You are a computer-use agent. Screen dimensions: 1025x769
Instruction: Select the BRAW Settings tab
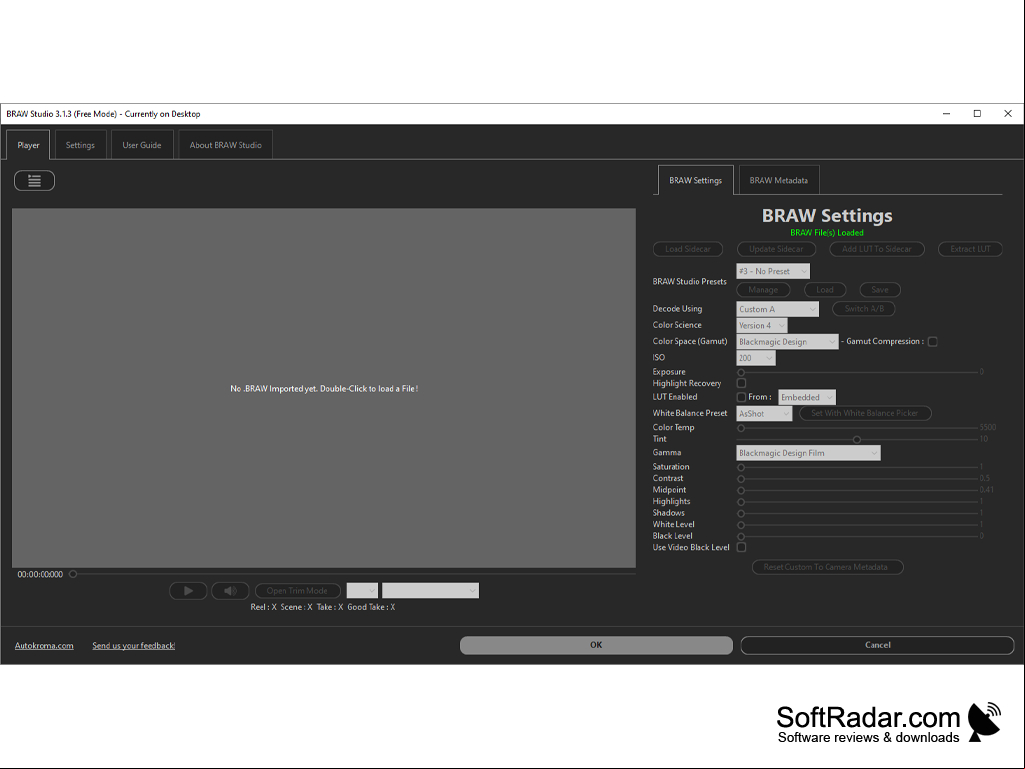pyautogui.click(x=696, y=180)
